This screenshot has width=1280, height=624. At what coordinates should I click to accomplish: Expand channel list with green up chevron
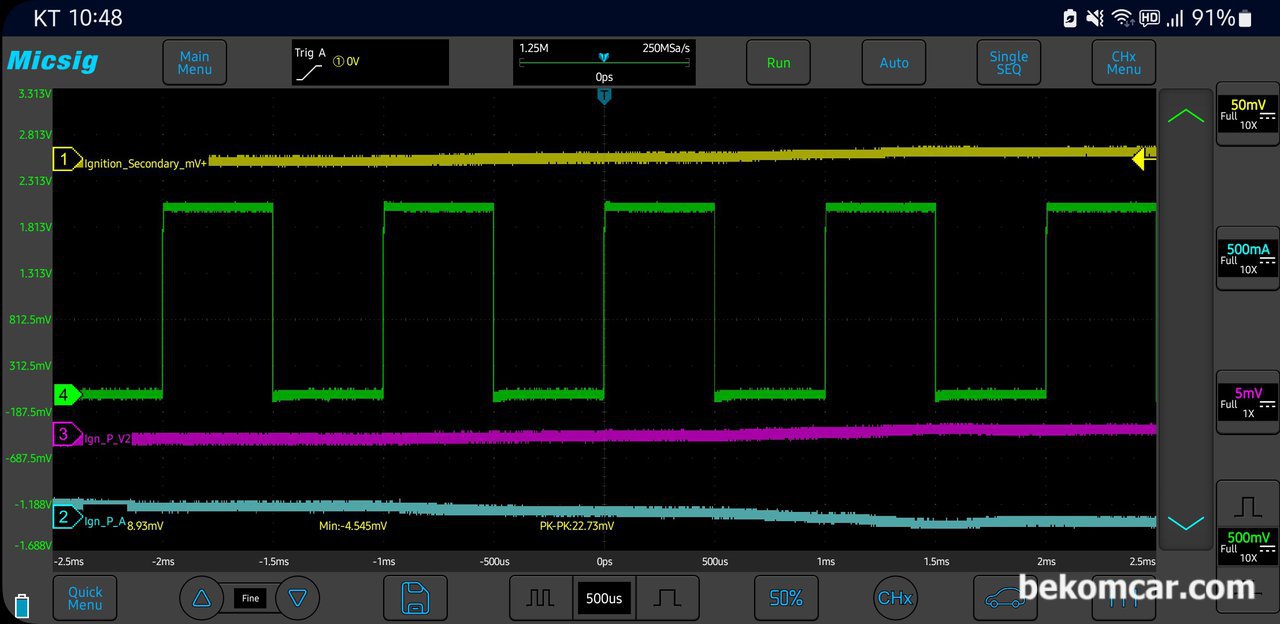[x=1186, y=116]
